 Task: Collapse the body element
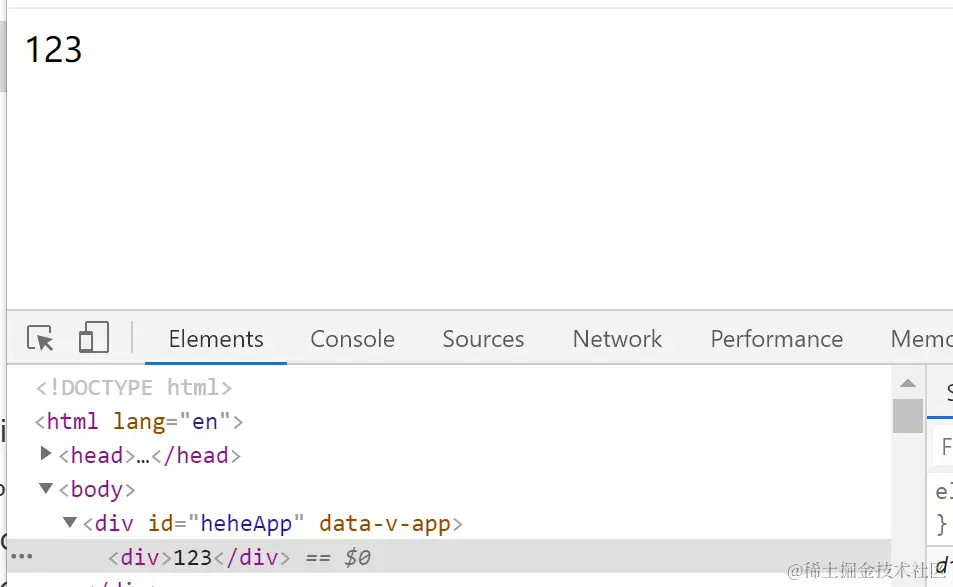click(45, 488)
